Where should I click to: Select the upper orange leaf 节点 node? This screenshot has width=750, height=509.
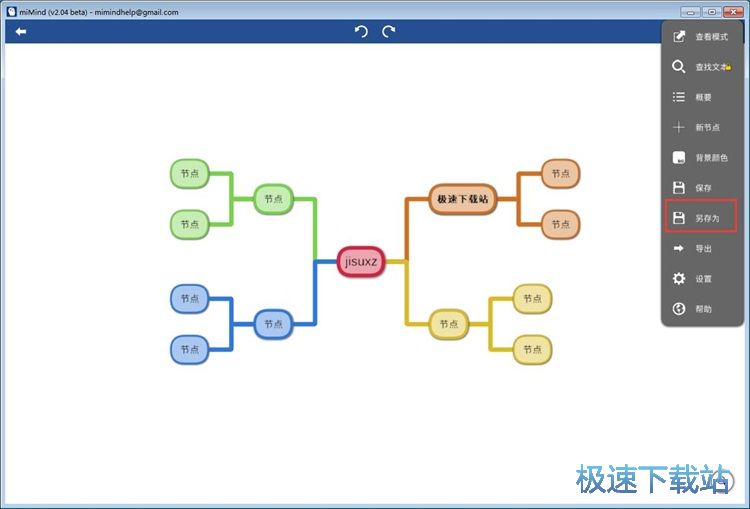coord(561,174)
